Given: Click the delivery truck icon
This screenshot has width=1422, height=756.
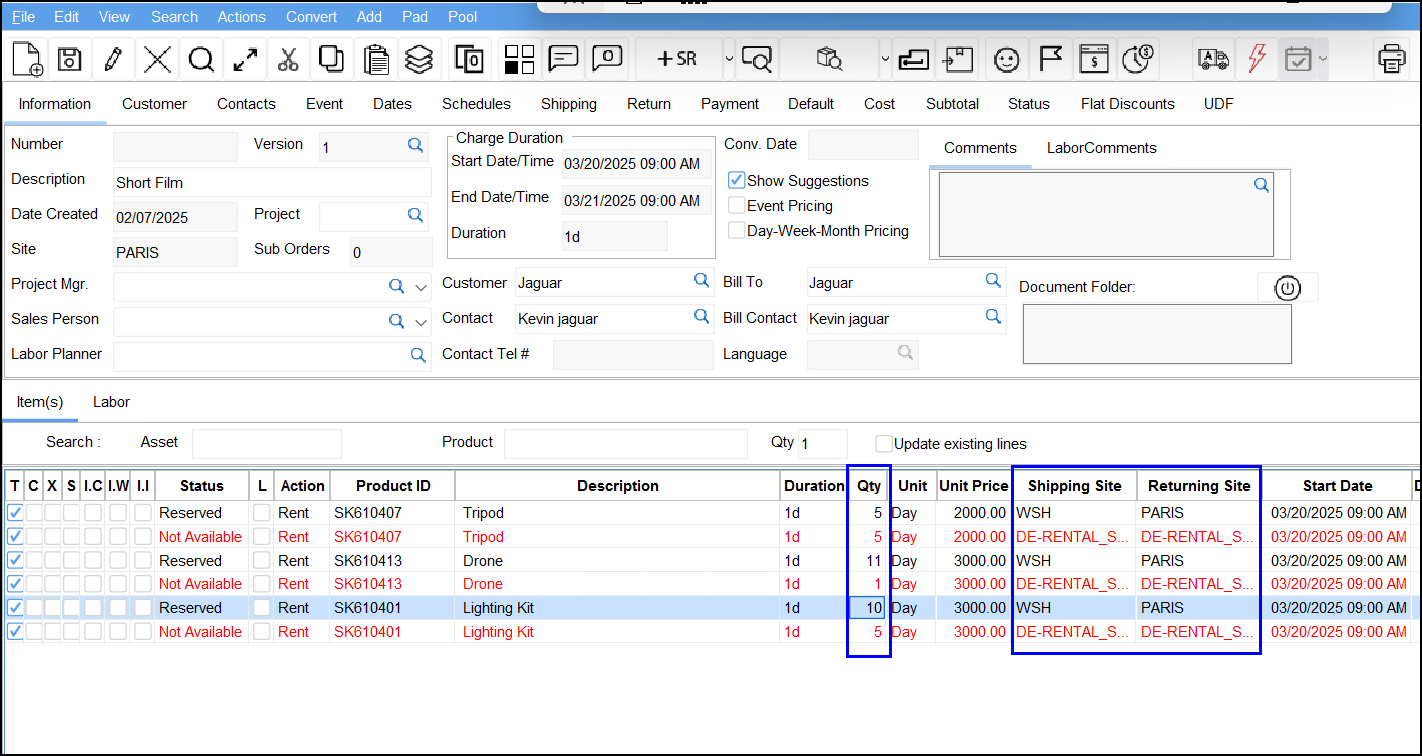Looking at the screenshot, I should [1212, 59].
